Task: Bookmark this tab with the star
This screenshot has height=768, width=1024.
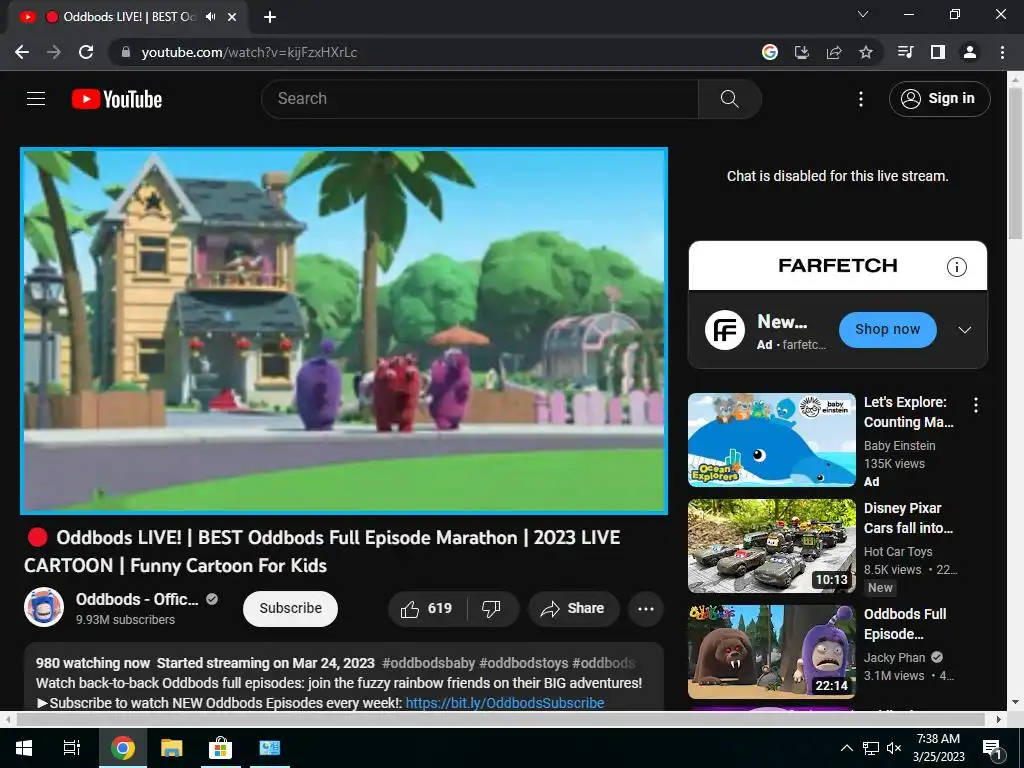Action: [866, 52]
